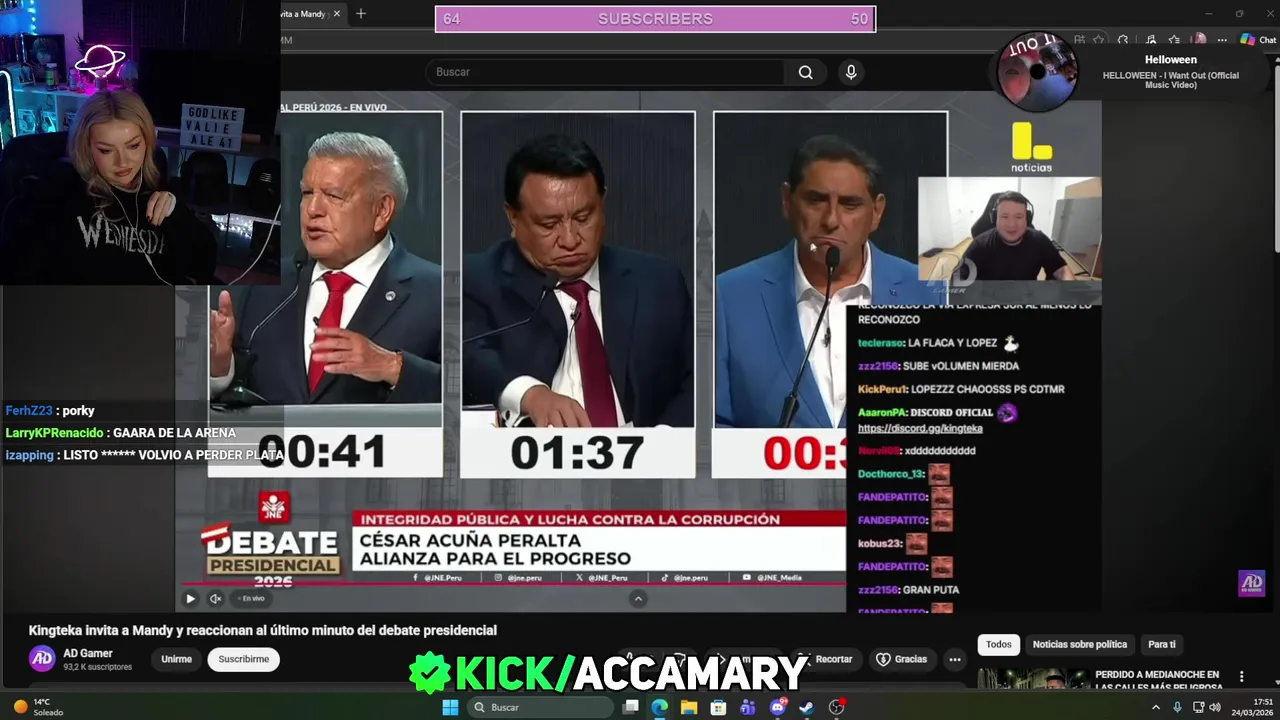The image size is (1280, 720).
Task: Click the 'En vivo' live indicator
Action: (x=251, y=598)
